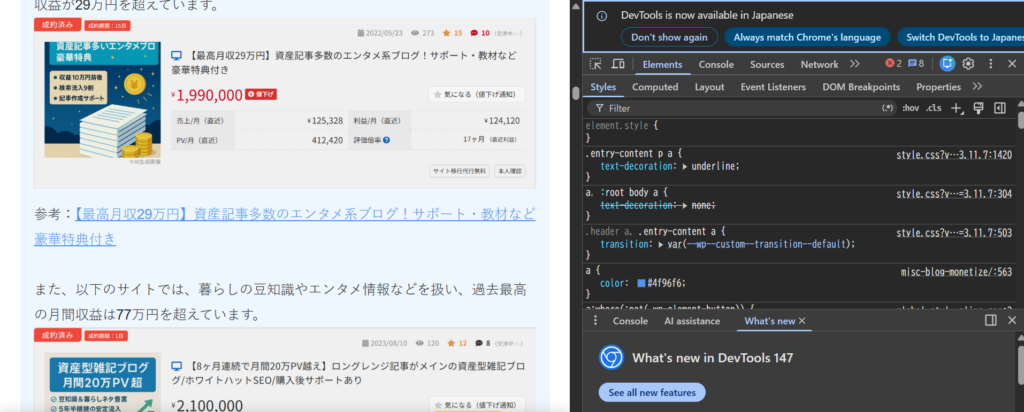Toggle the device toolbar icon

click(x=618, y=64)
